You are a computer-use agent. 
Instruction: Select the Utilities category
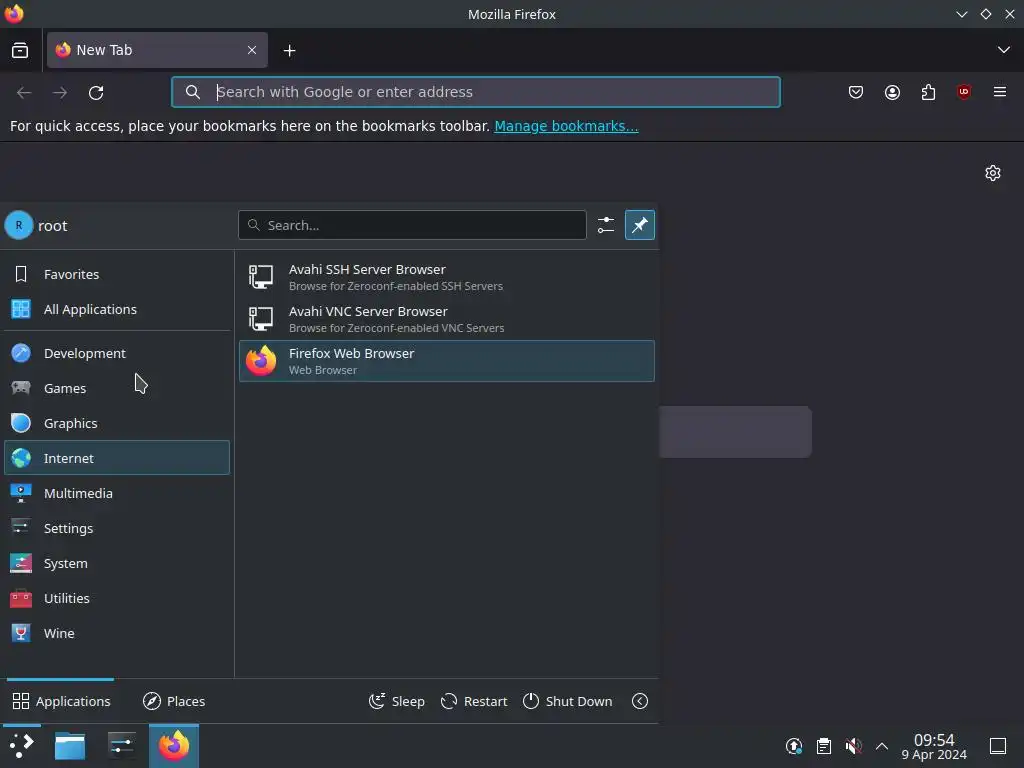tap(117, 598)
